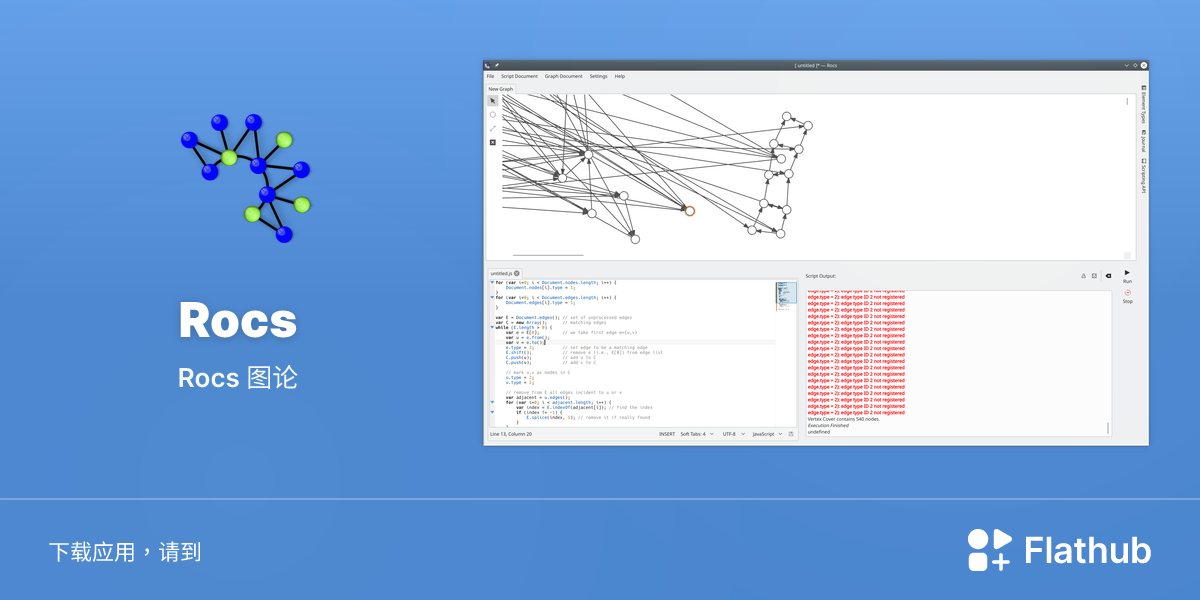The width and height of the screenshot is (1200, 600).
Task: Click the Rocs application icon in title bar
Action: (x=487, y=65)
